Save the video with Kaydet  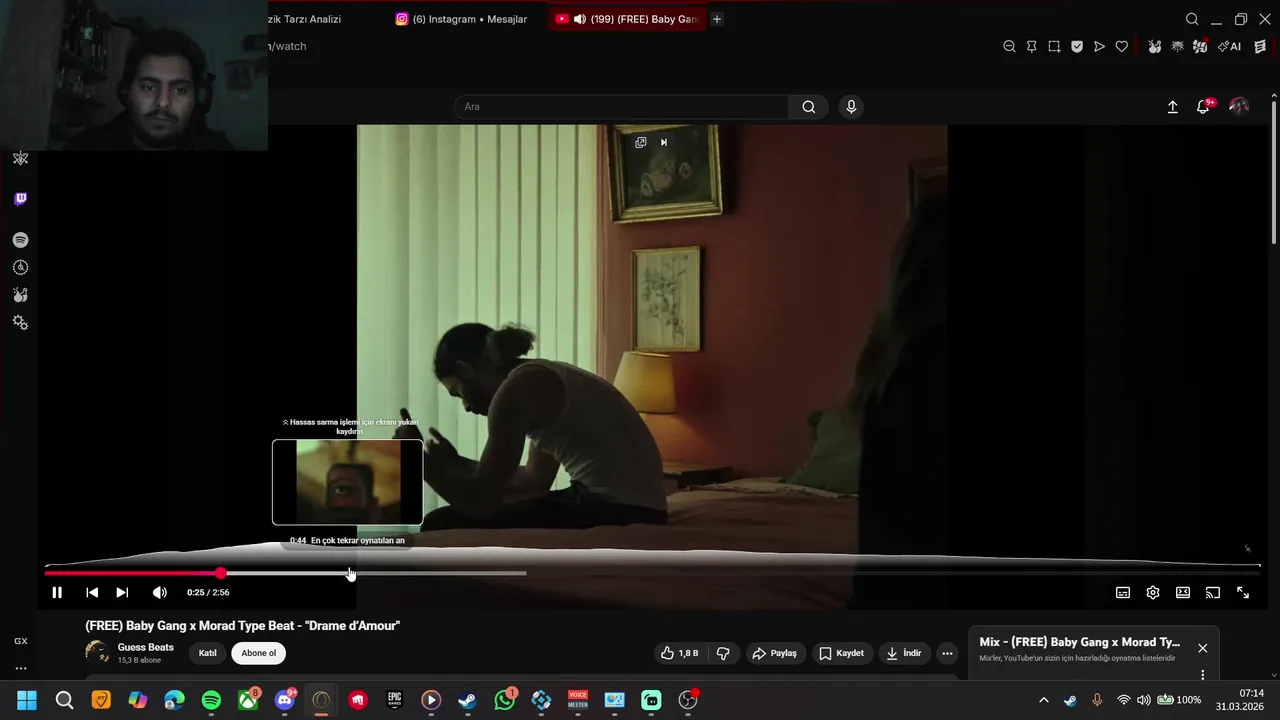[x=842, y=653]
